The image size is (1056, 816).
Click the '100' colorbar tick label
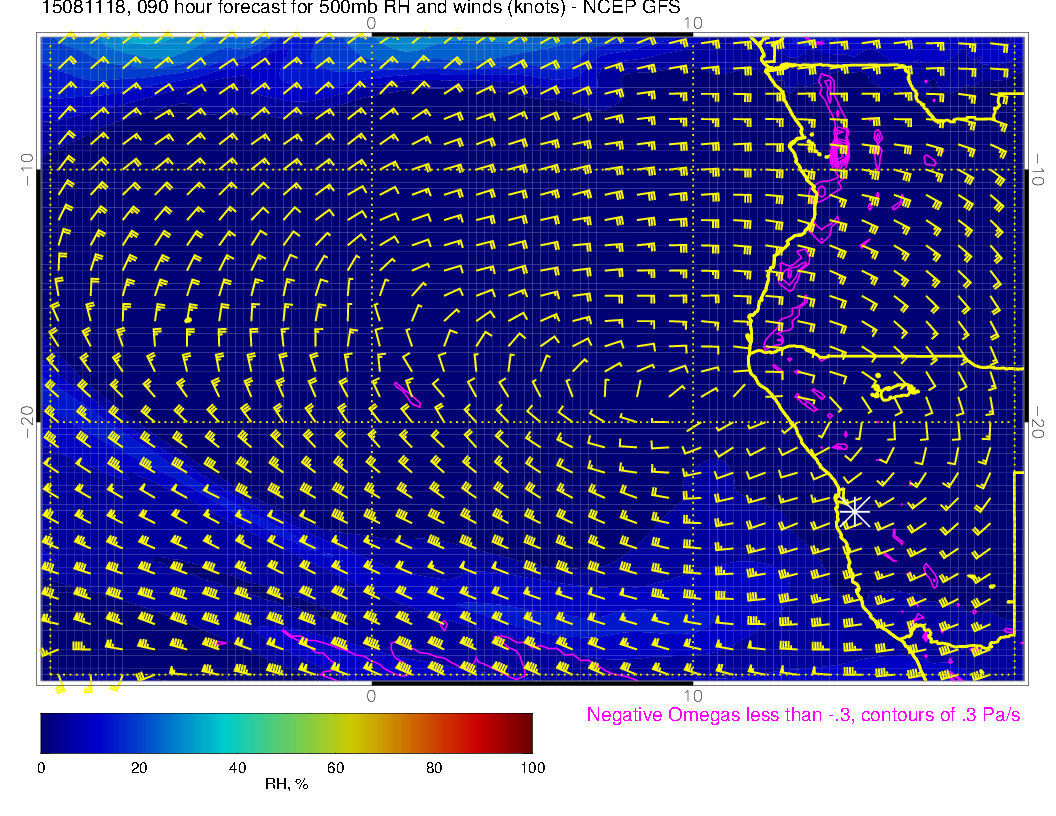point(532,768)
